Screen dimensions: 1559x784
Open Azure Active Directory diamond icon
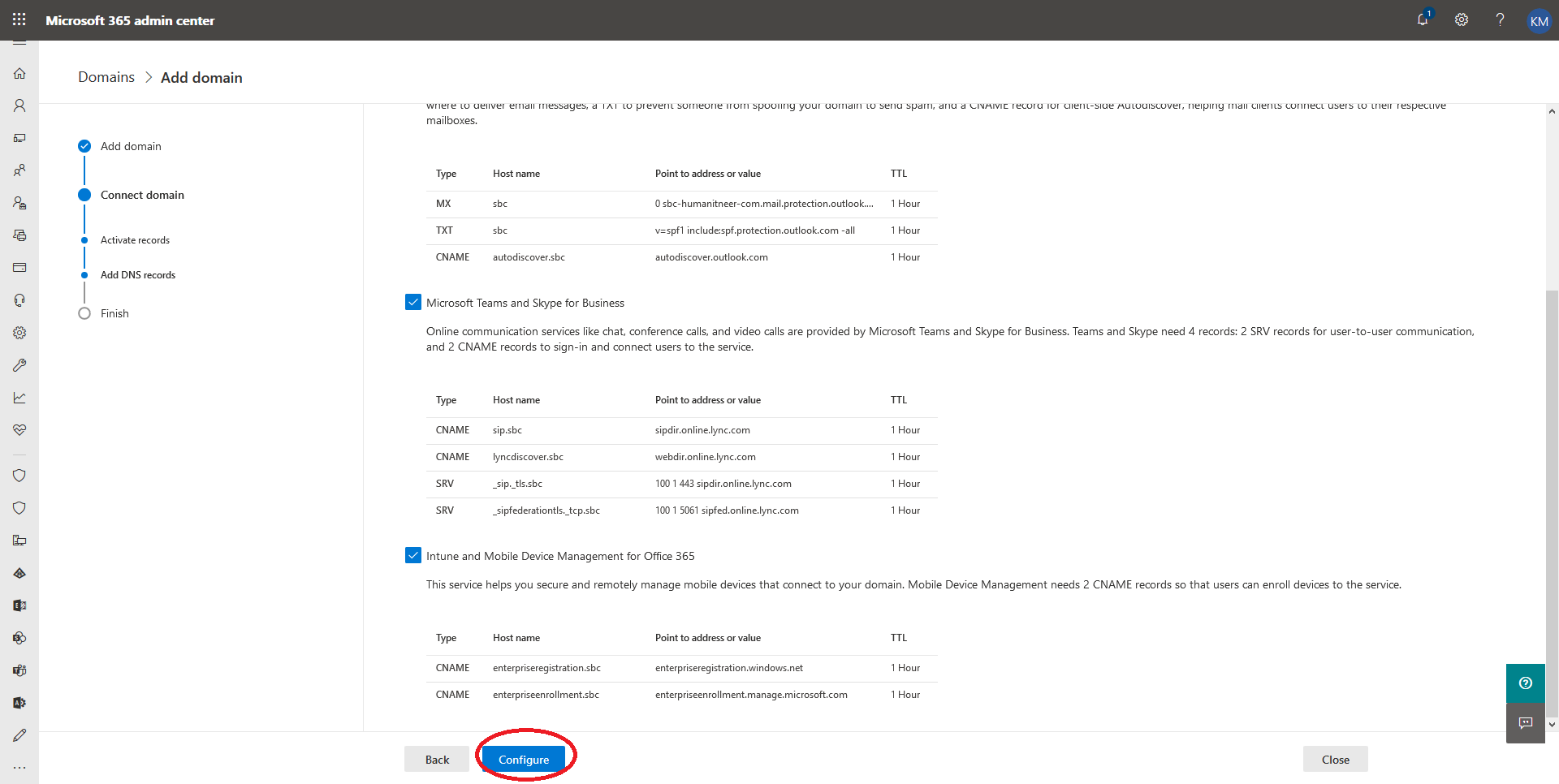click(x=19, y=573)
